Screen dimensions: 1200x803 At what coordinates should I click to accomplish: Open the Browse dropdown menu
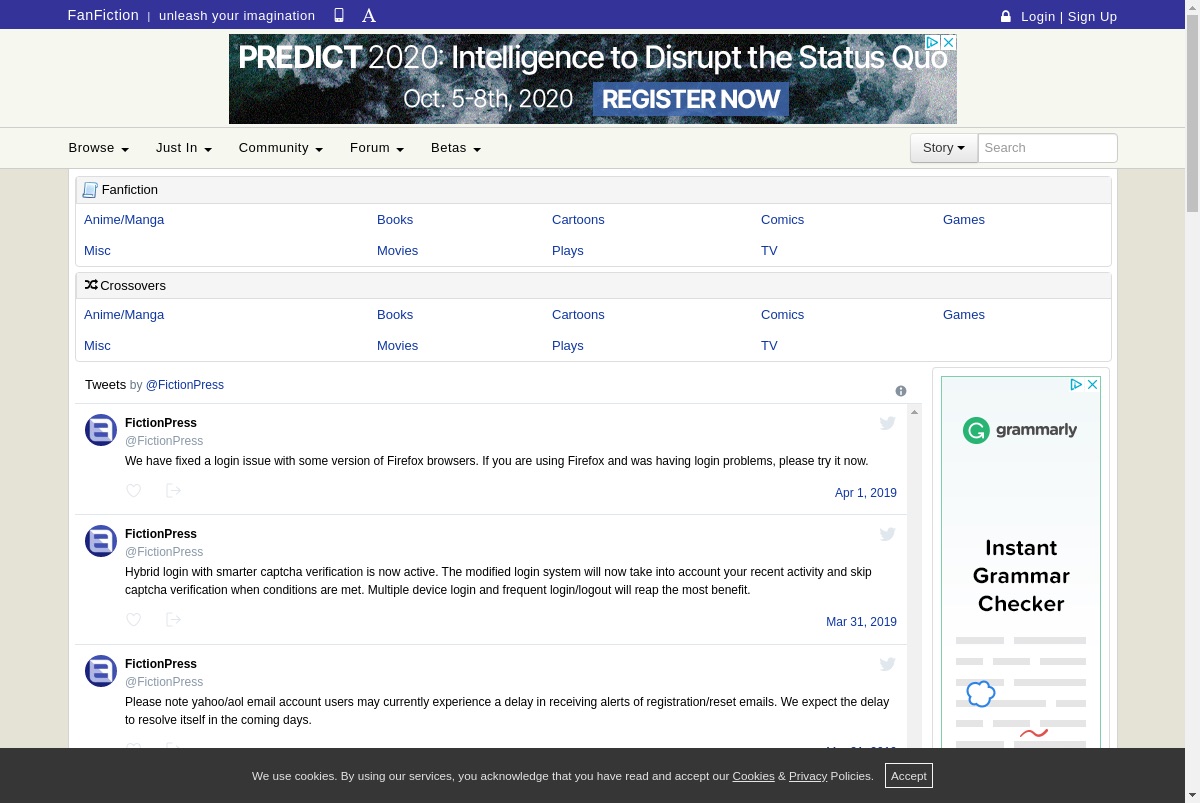99,148
